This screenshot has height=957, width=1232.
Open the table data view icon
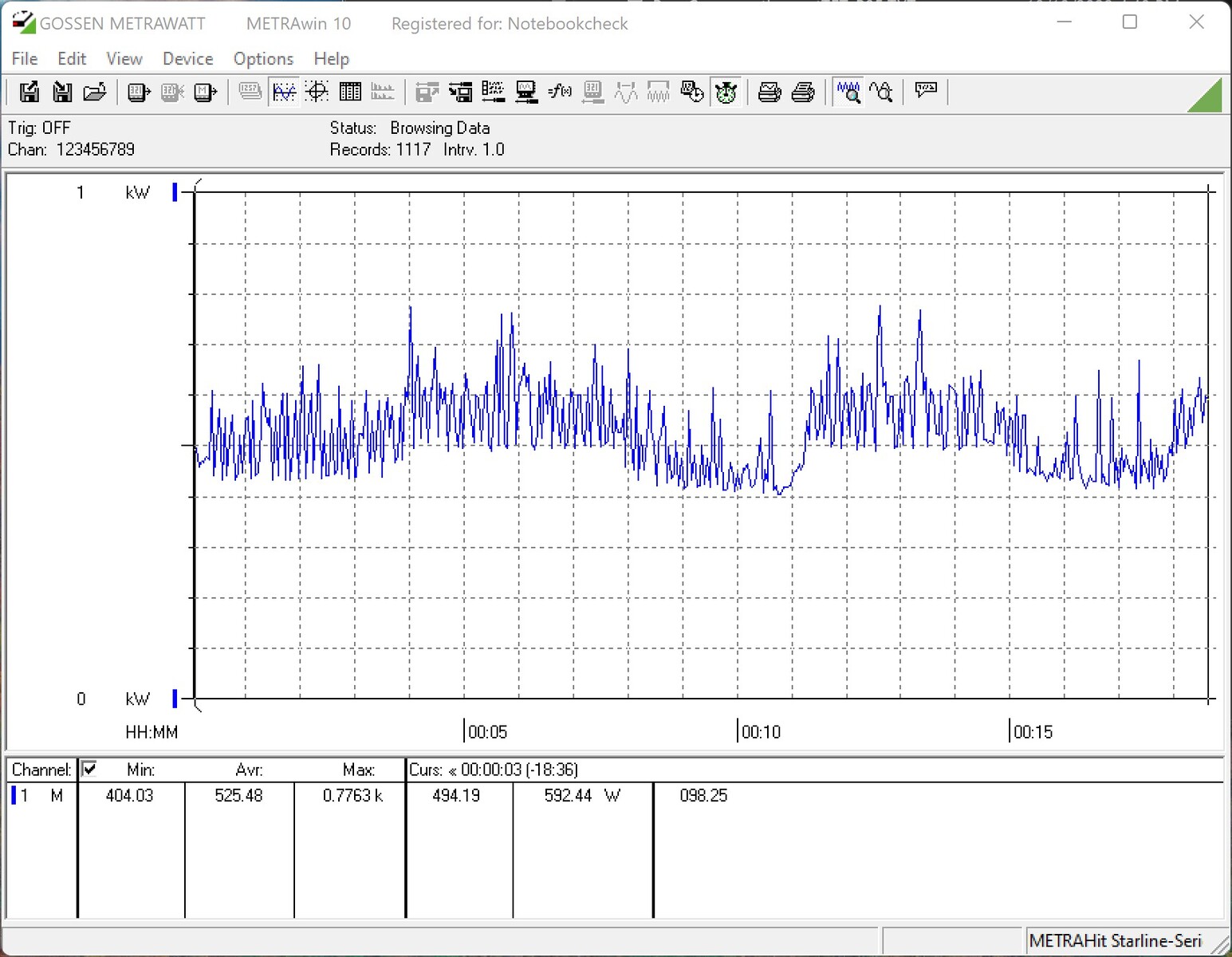point(350,93)
